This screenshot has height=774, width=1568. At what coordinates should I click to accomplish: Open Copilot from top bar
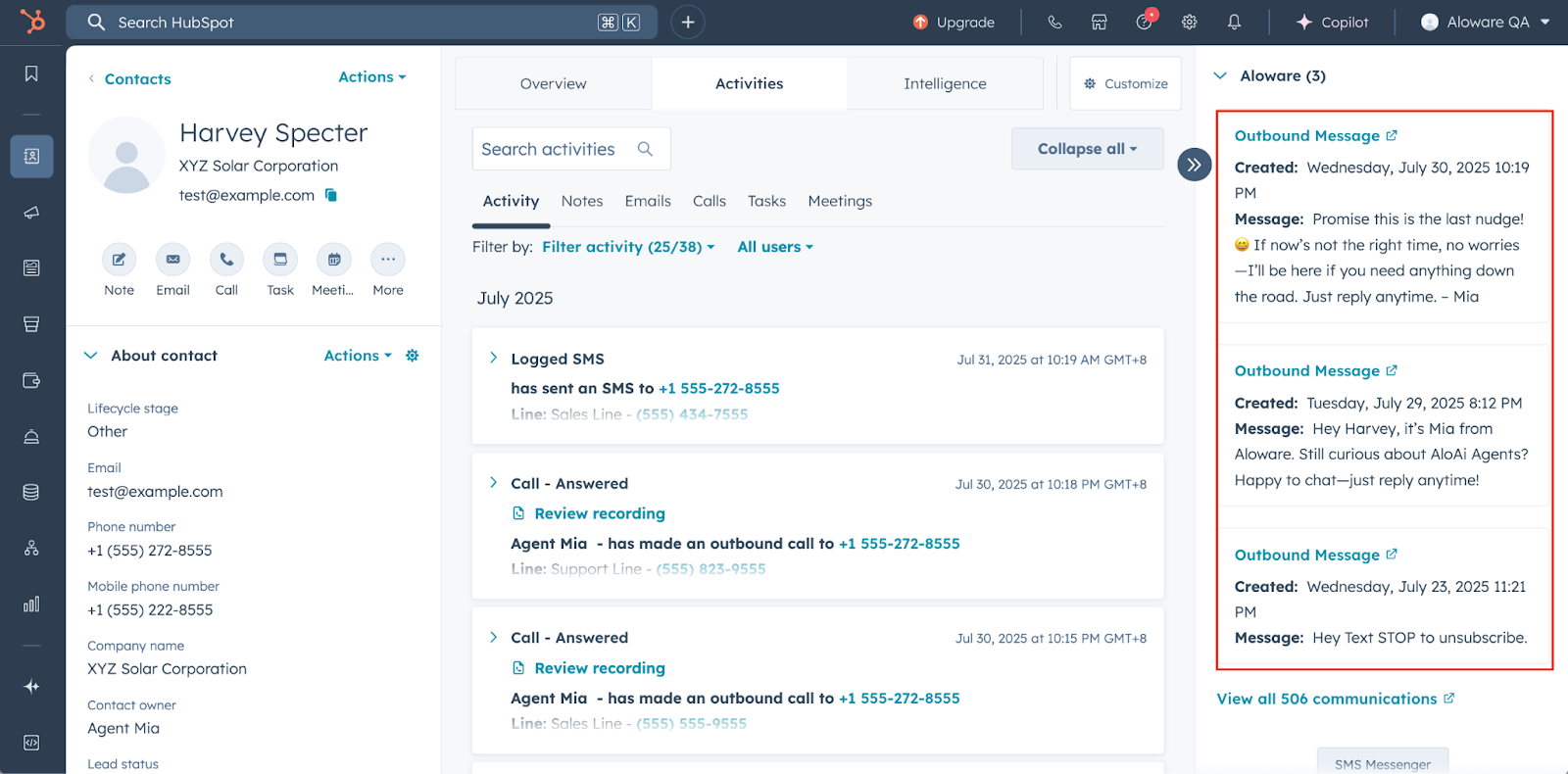click(1332, 22)
